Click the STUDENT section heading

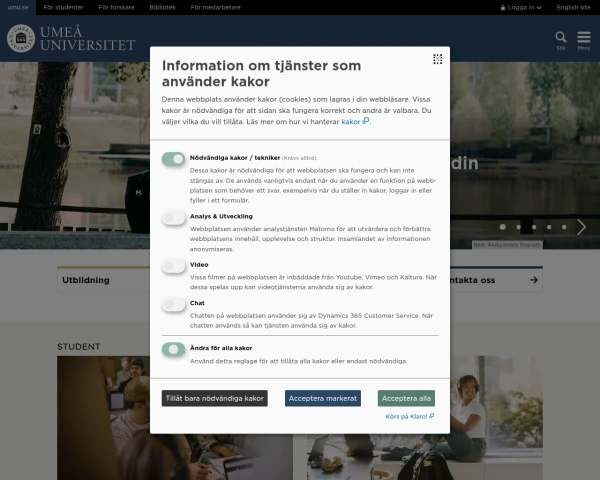[78, 347]
